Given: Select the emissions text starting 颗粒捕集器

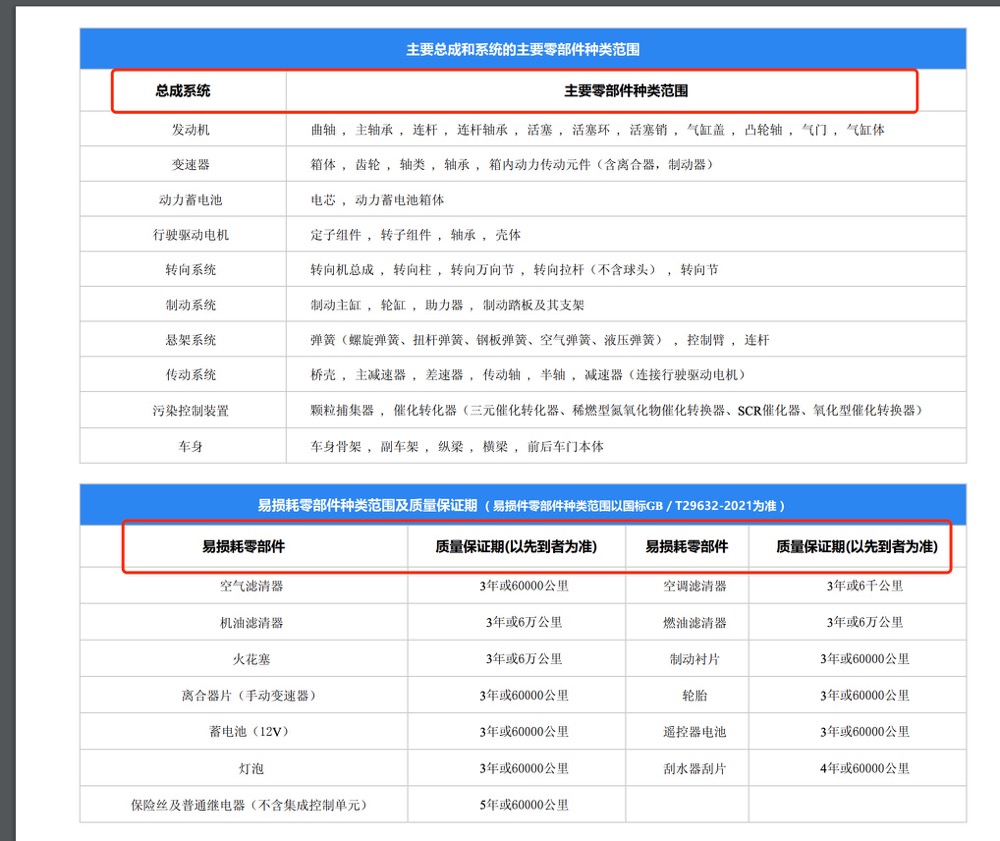Looking at the screenshot, I should pos(617,411).
